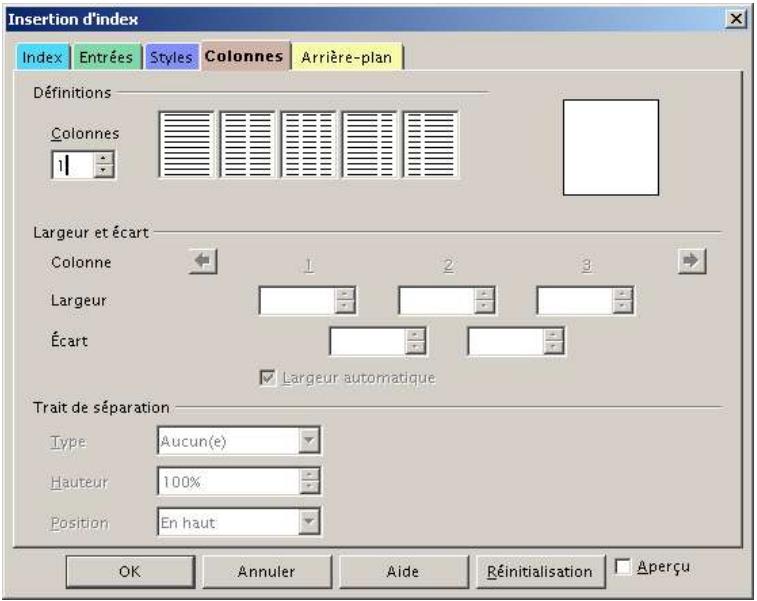Click the left arrow column navigation button
This screenshot has height=601, width=757.
pos(203,261)
